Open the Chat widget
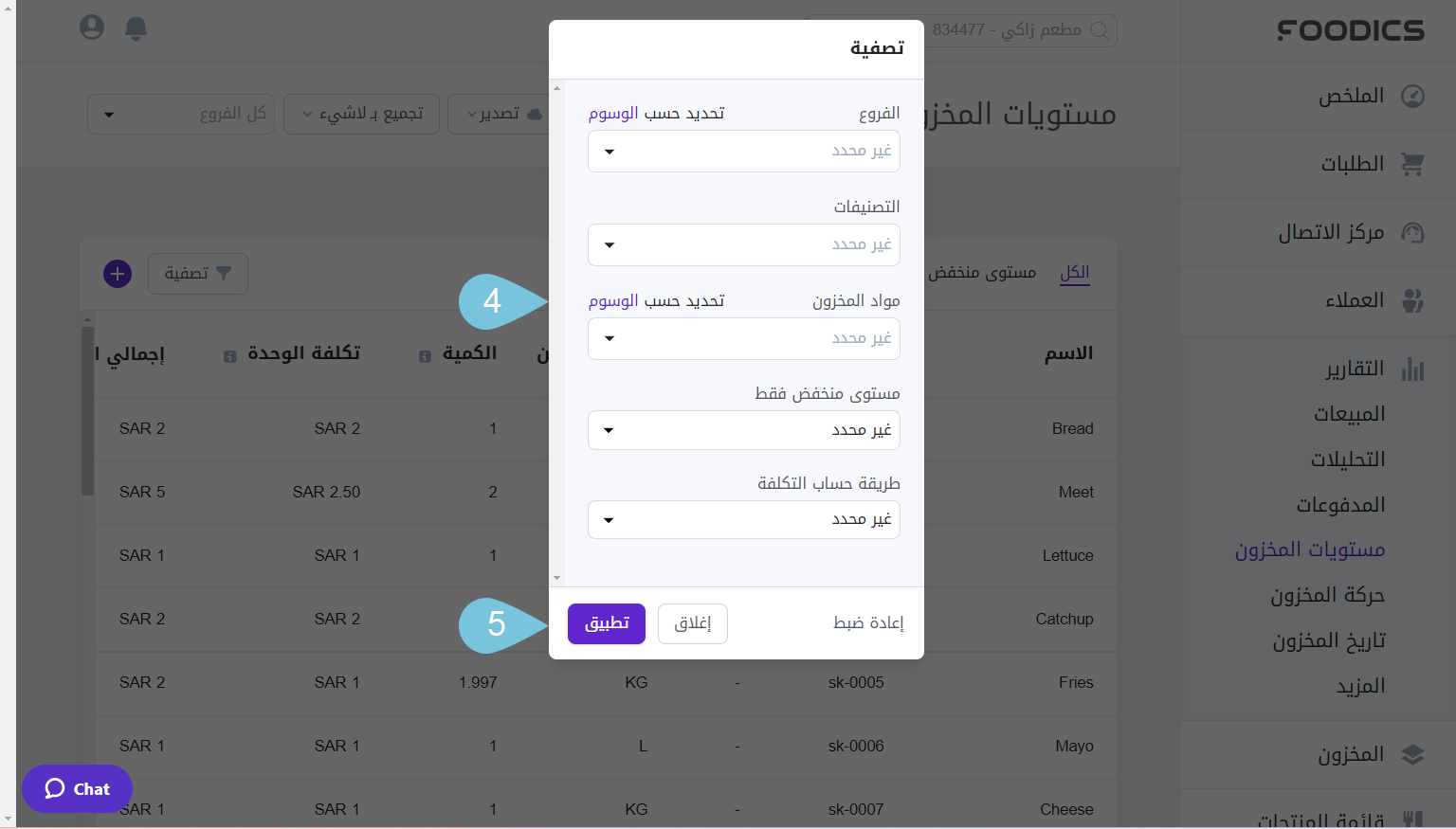 78,789
